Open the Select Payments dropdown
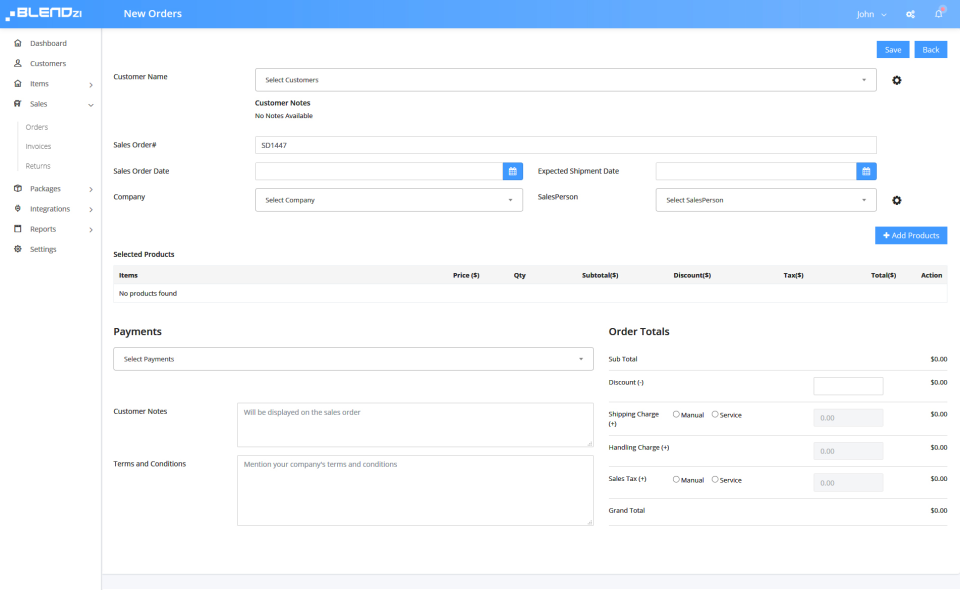The height and width of the screenshot is (590, 960). coord(353,359)
